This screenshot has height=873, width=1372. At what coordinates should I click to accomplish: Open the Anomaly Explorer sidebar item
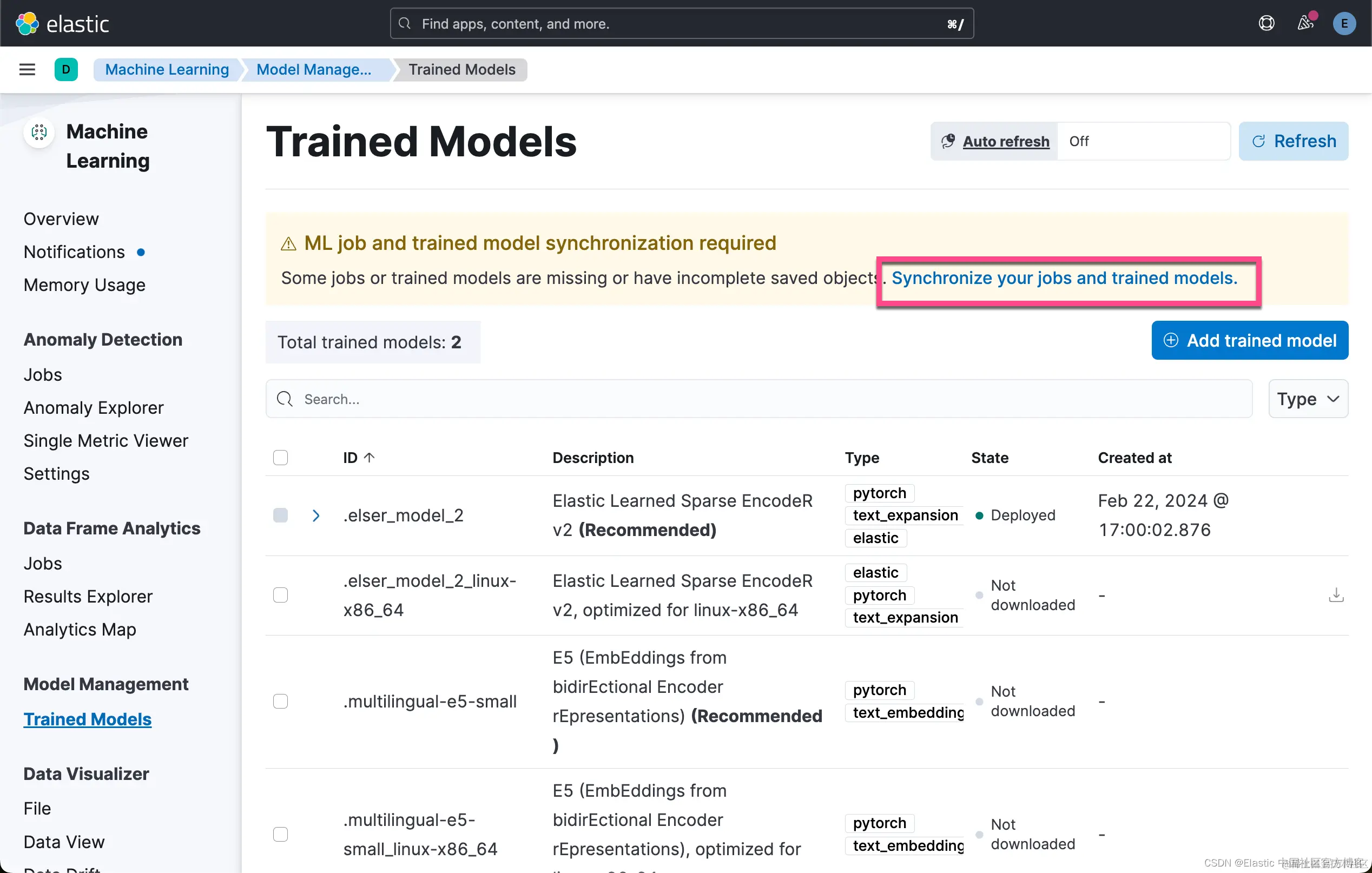[94, 408]
